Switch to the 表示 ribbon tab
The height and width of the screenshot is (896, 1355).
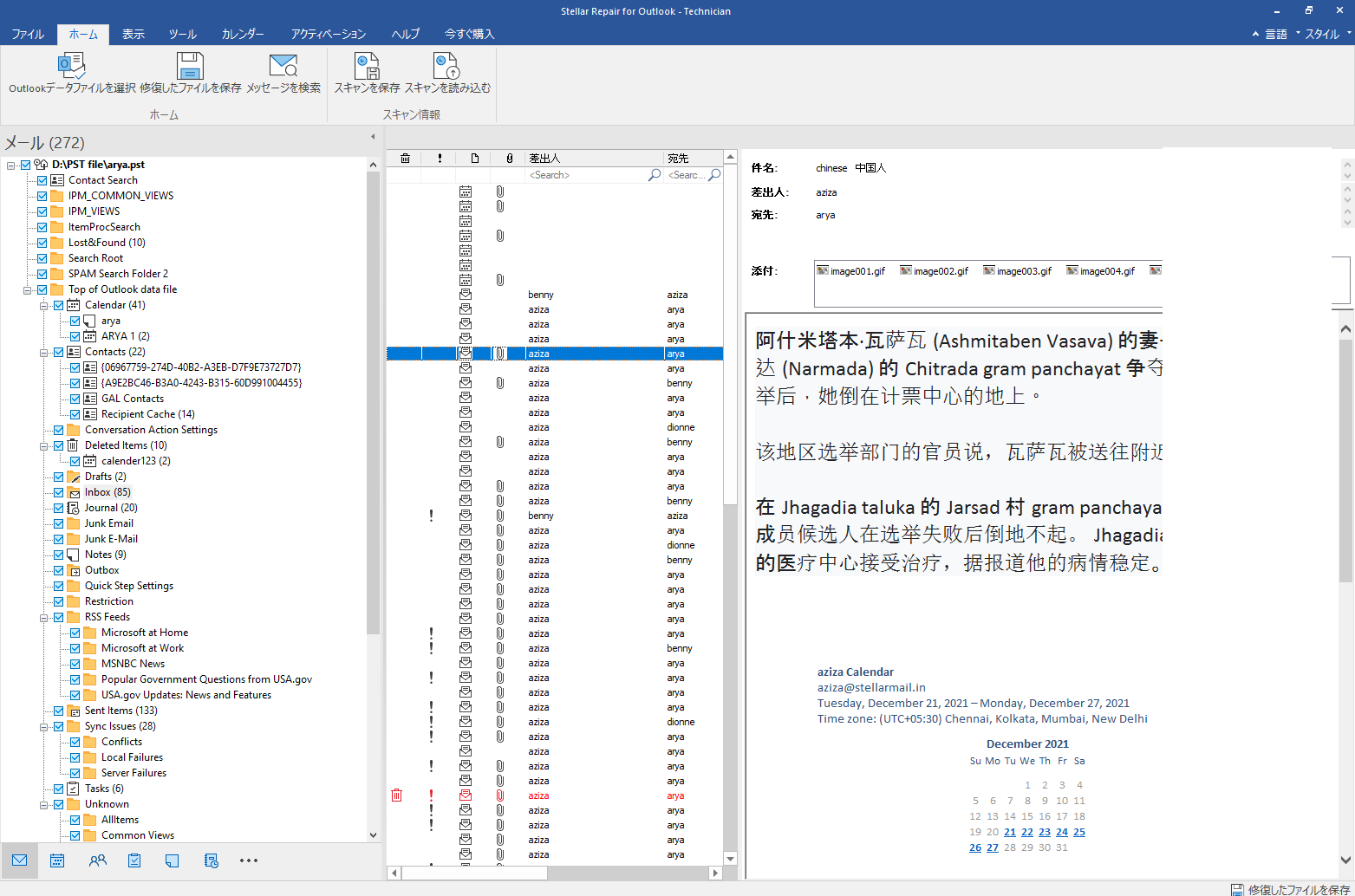(134, 34)
